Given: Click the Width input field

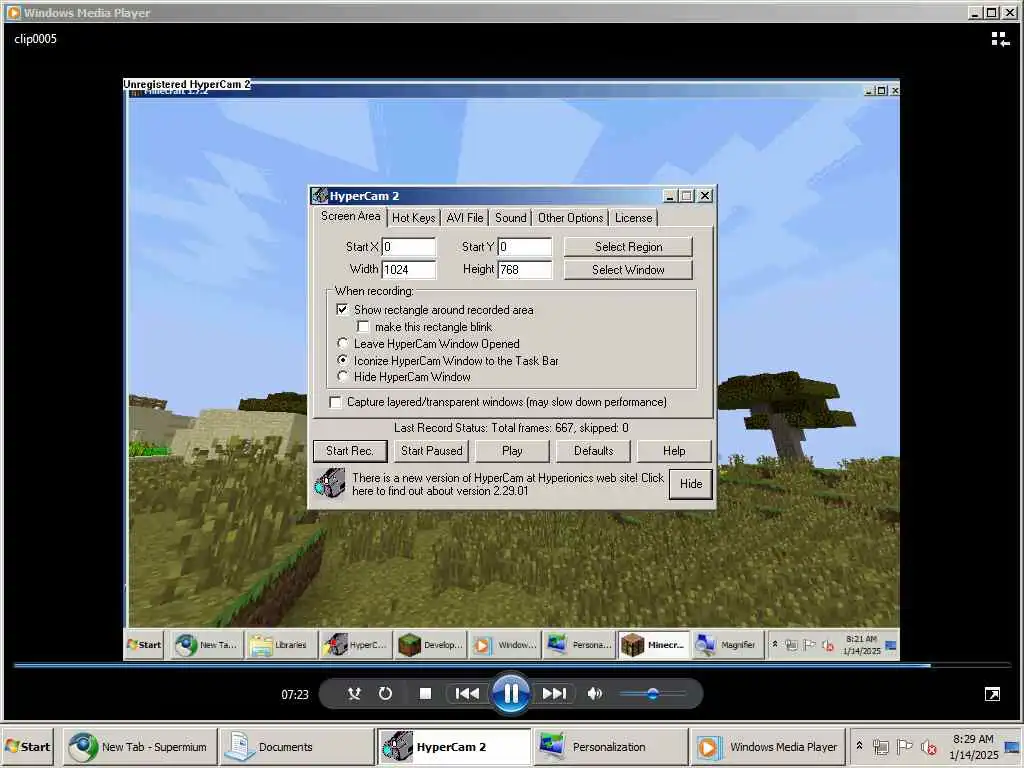Looking at the screenshot, I should tap(408, 270).
